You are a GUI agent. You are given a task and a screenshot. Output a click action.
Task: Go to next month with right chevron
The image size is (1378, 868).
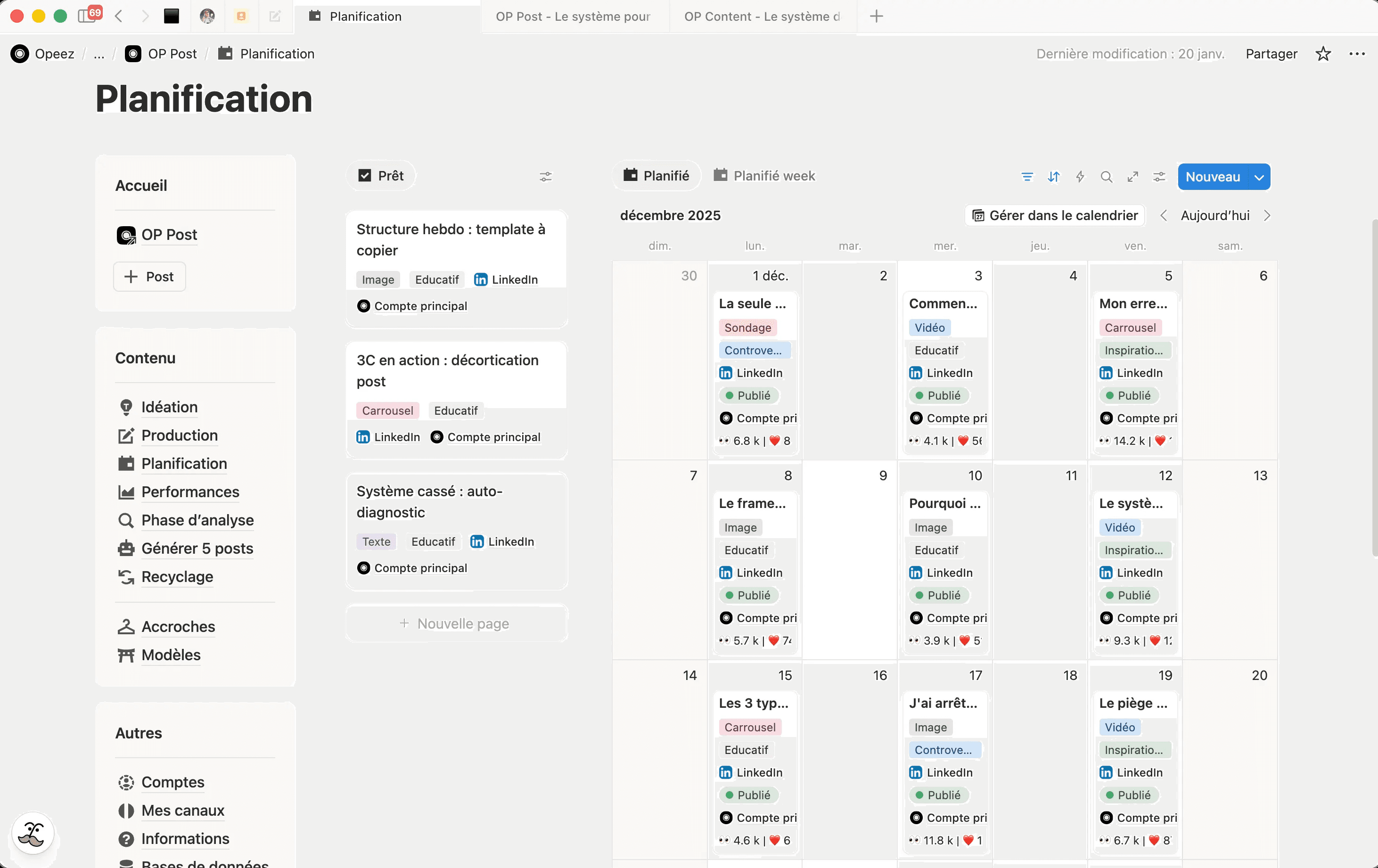pos(1267,216)
